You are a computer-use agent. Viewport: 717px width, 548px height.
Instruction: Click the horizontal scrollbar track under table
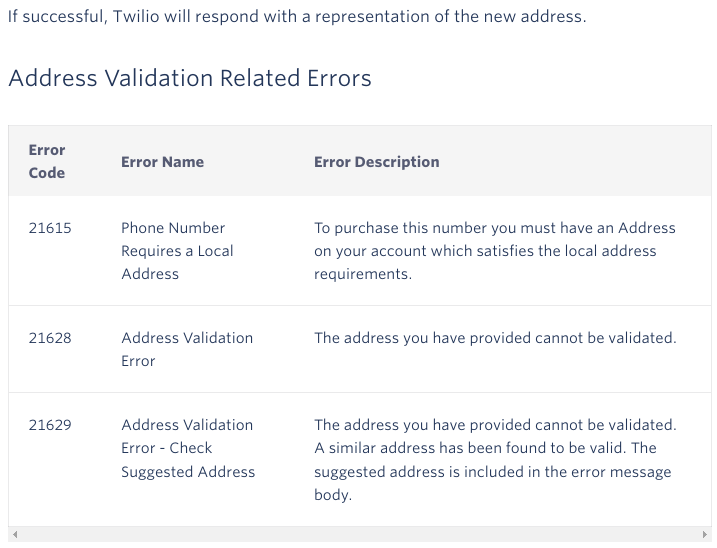(360, 536)
